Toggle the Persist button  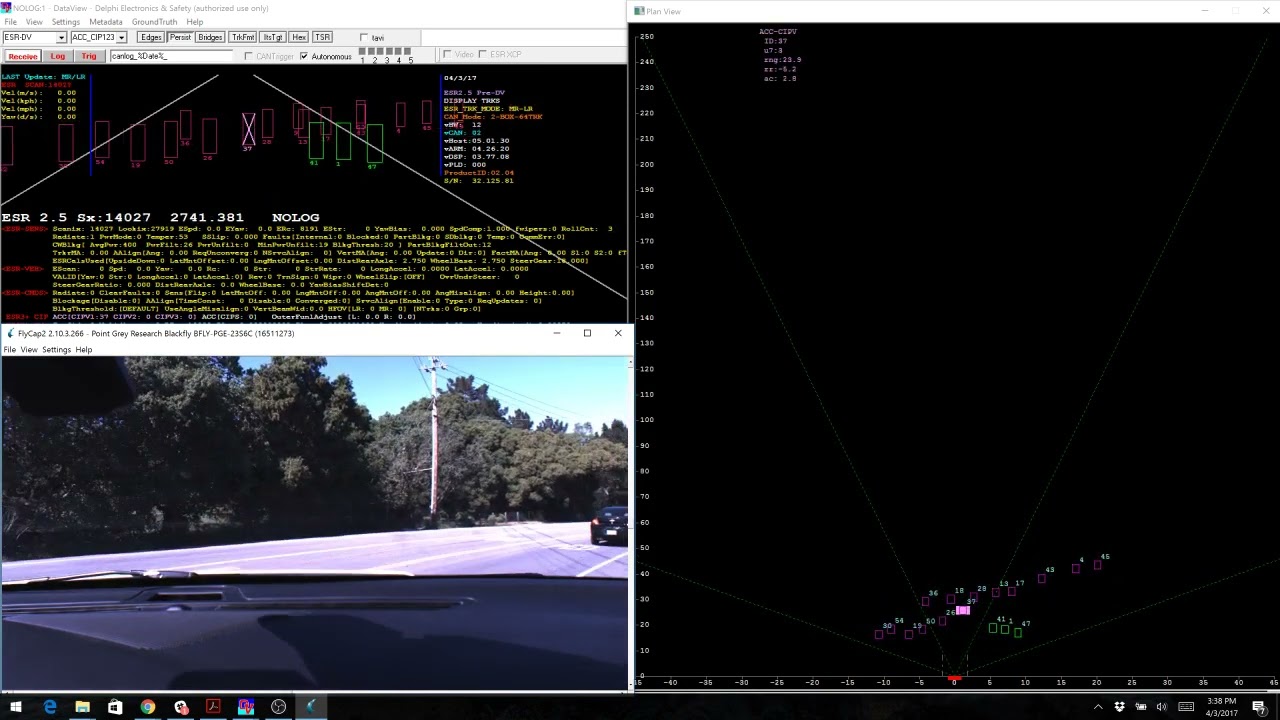[180, 37]
